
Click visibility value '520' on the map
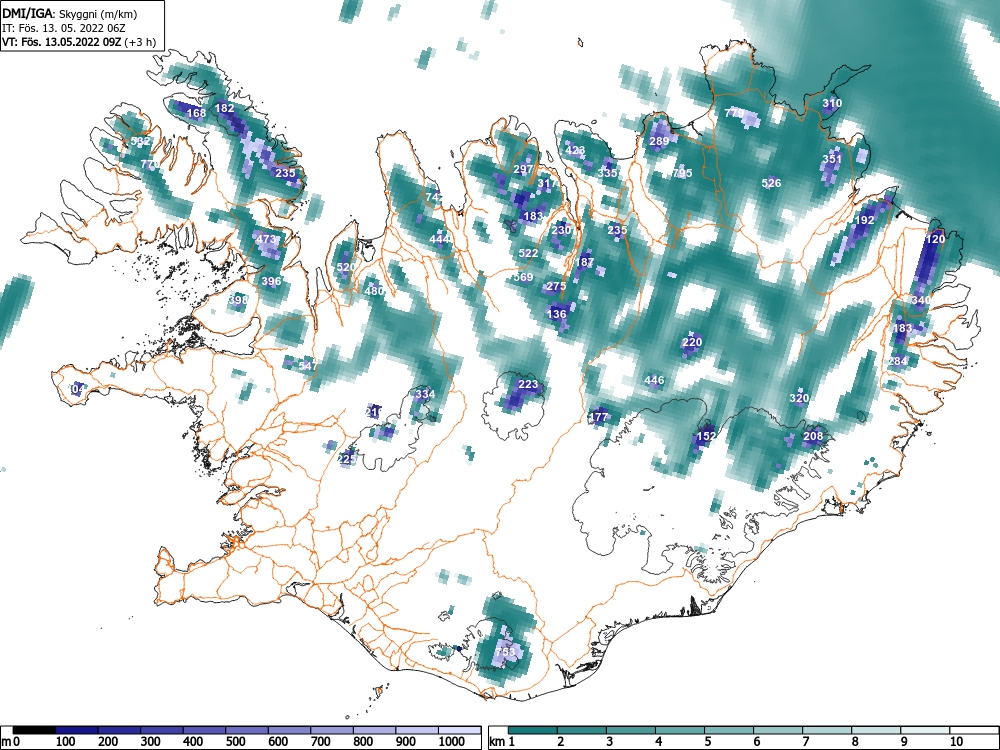pyautogui.click(x=346, y=267)
